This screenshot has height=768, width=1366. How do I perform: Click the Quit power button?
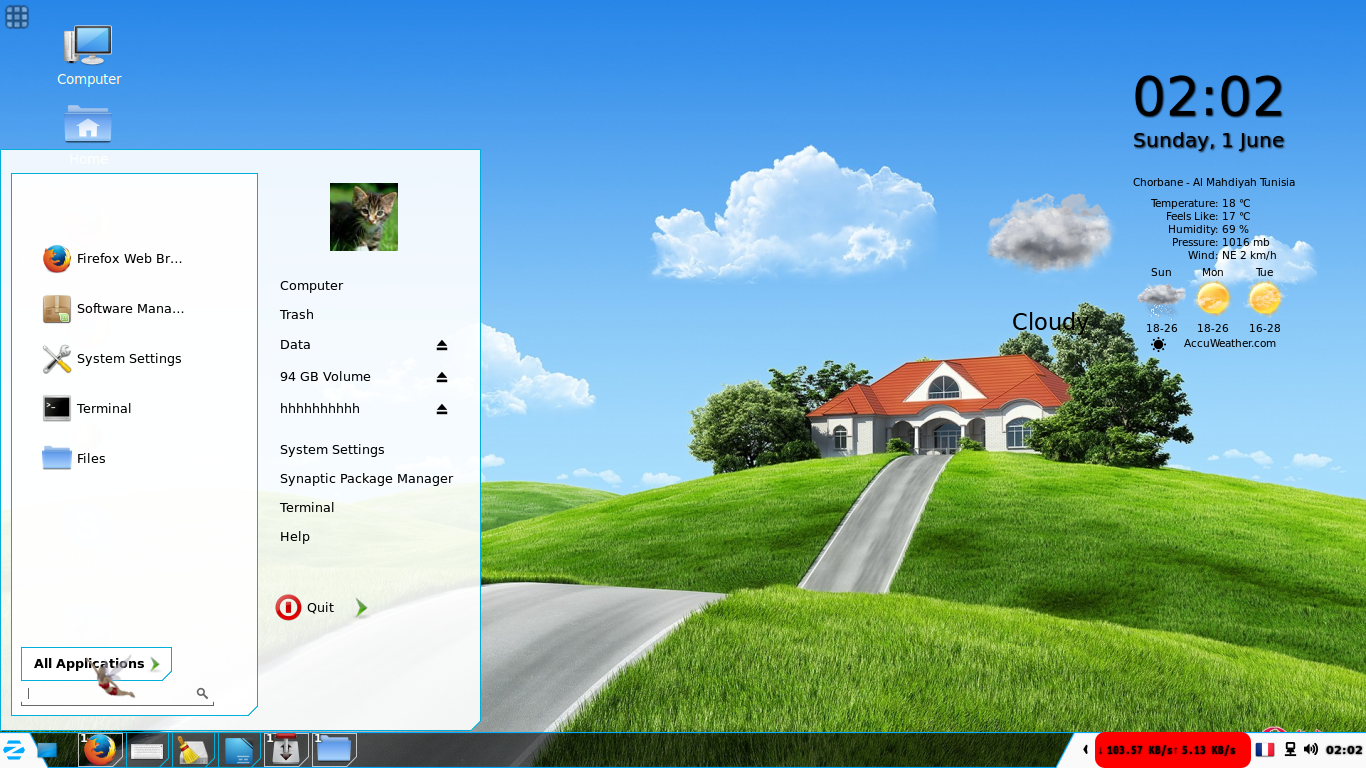(x=305, y=607)
